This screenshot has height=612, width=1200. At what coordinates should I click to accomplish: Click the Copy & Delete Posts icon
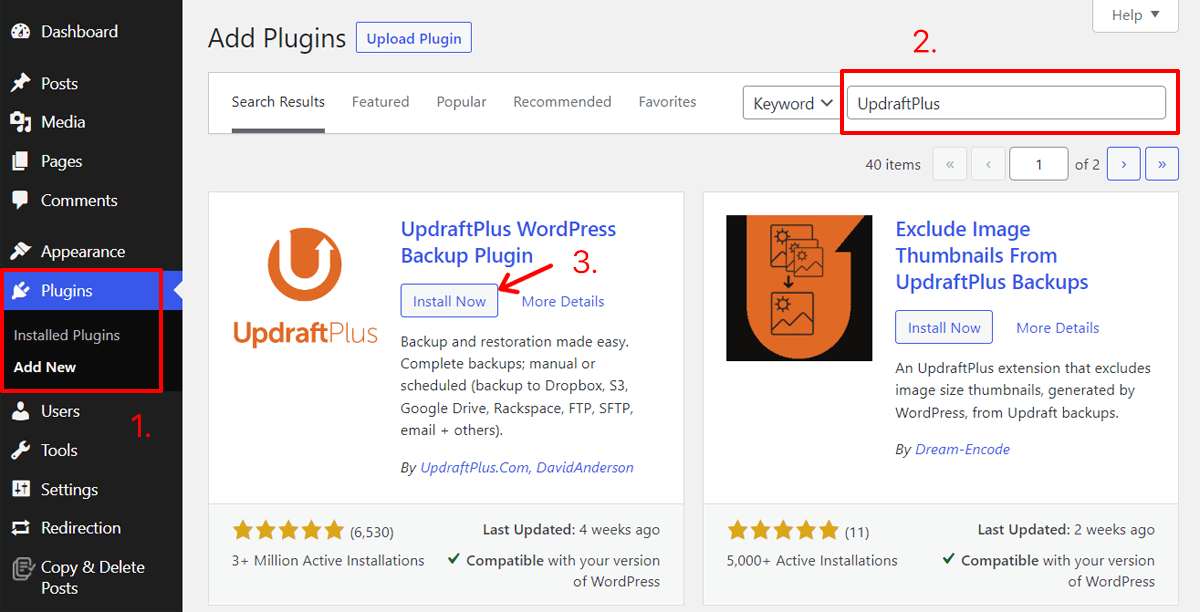tap(21, 568)
